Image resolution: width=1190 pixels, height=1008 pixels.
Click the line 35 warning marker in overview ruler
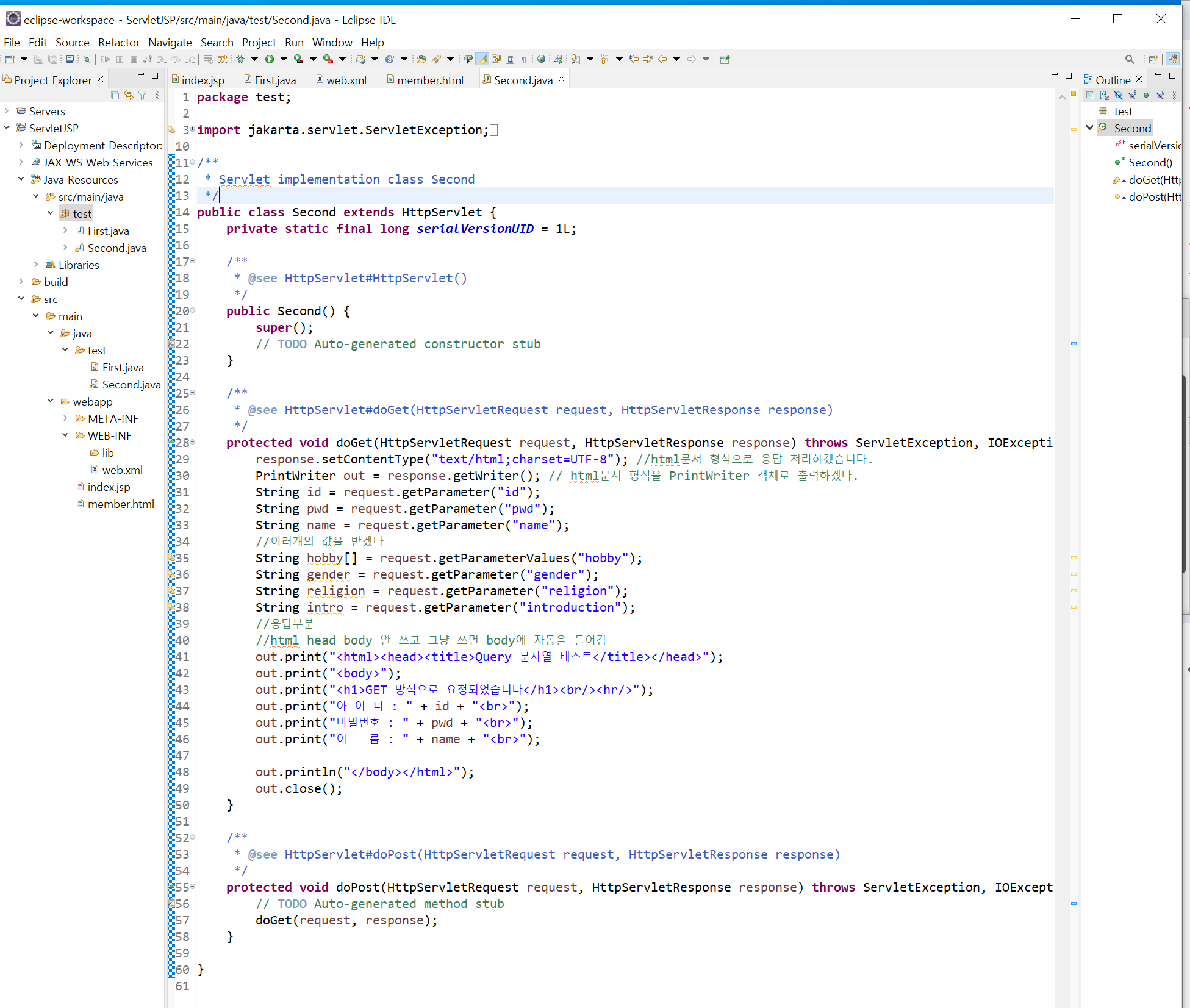click(x=1074, y=558)
